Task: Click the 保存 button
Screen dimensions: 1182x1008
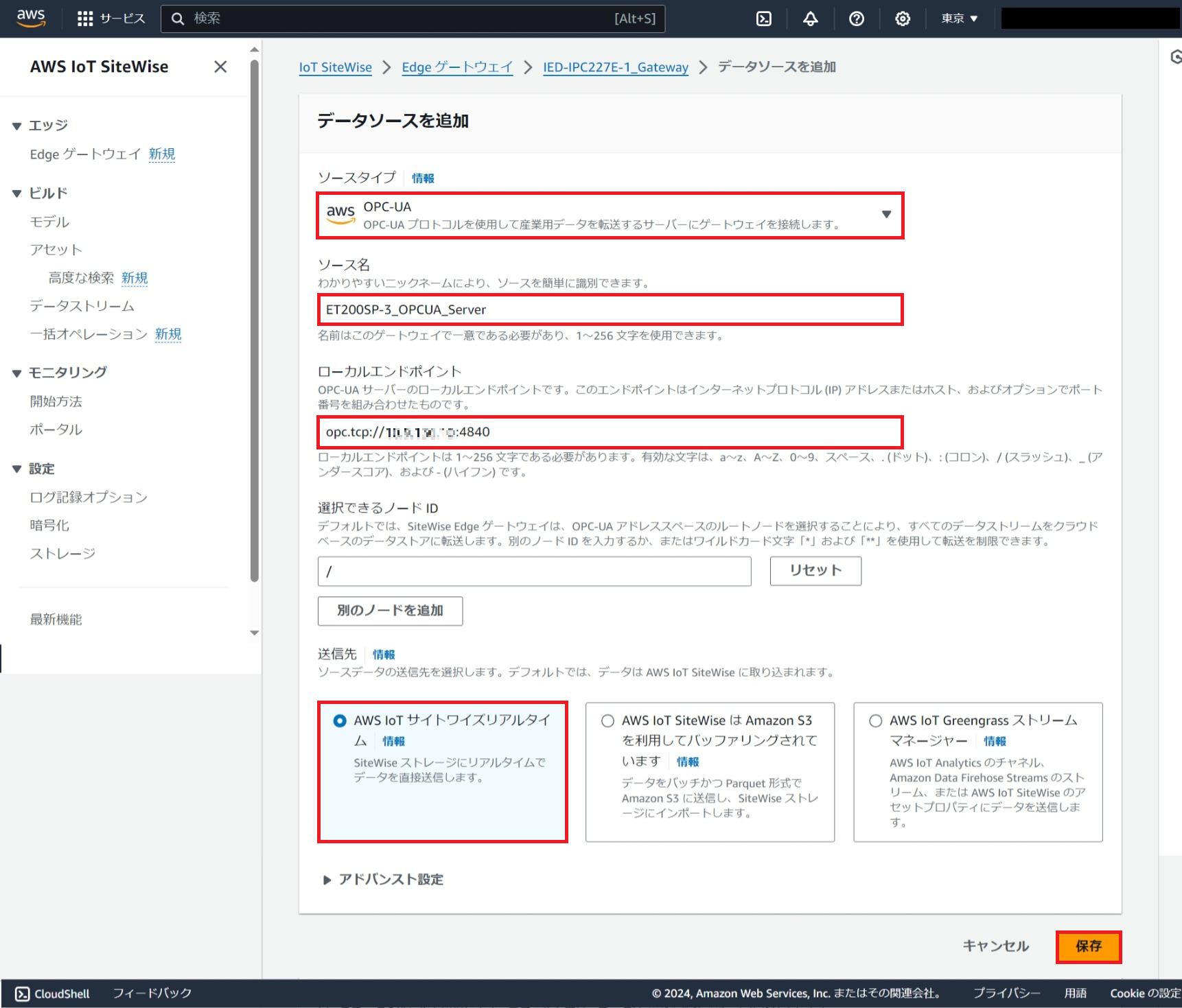Action: 1088,946
